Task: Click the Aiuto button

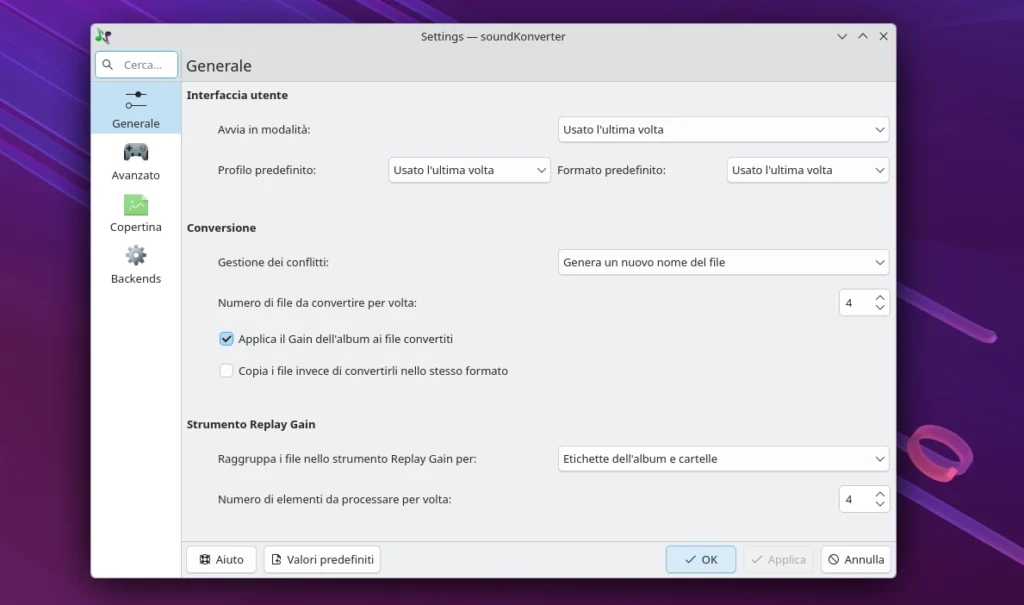Action: click(222, 560)
